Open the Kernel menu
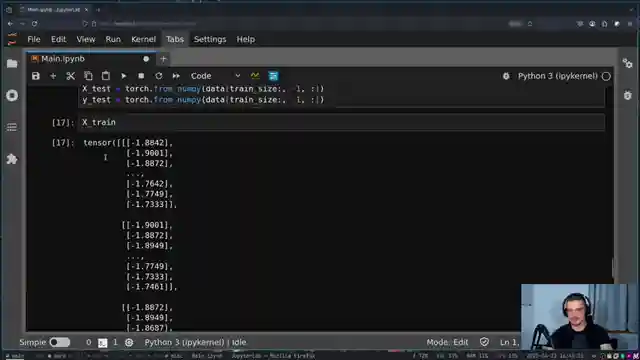This screenshot has width=640, height=360. pyautogui.click(x=143, y=39)
